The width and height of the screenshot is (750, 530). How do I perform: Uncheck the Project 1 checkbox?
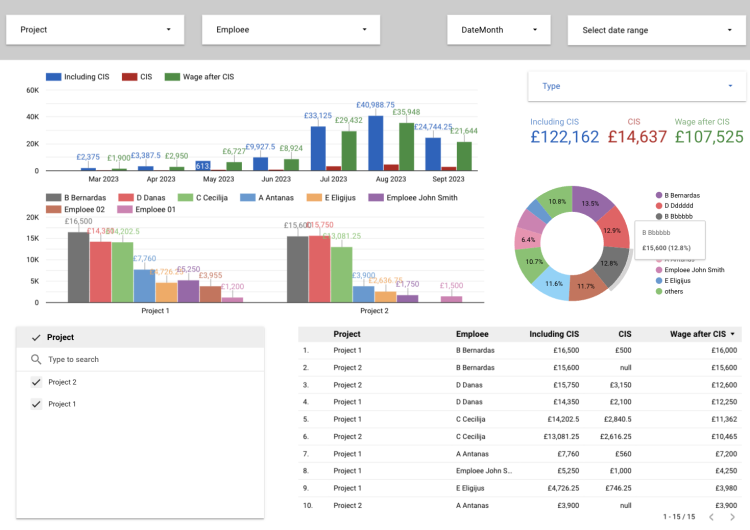tap(36, 404)
